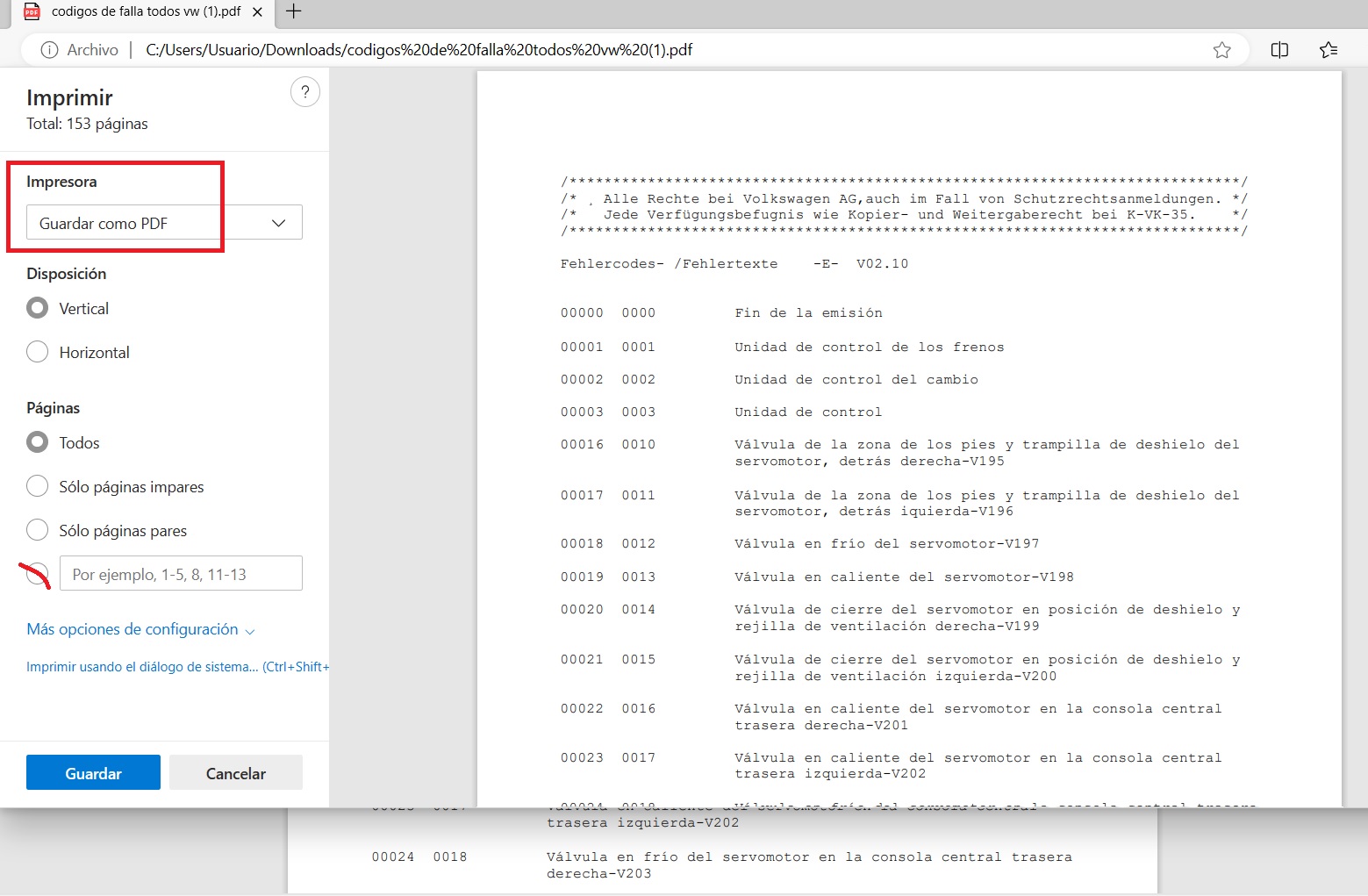
Task: Click the Archivo label in address bar
Action: tap(92, 50)
